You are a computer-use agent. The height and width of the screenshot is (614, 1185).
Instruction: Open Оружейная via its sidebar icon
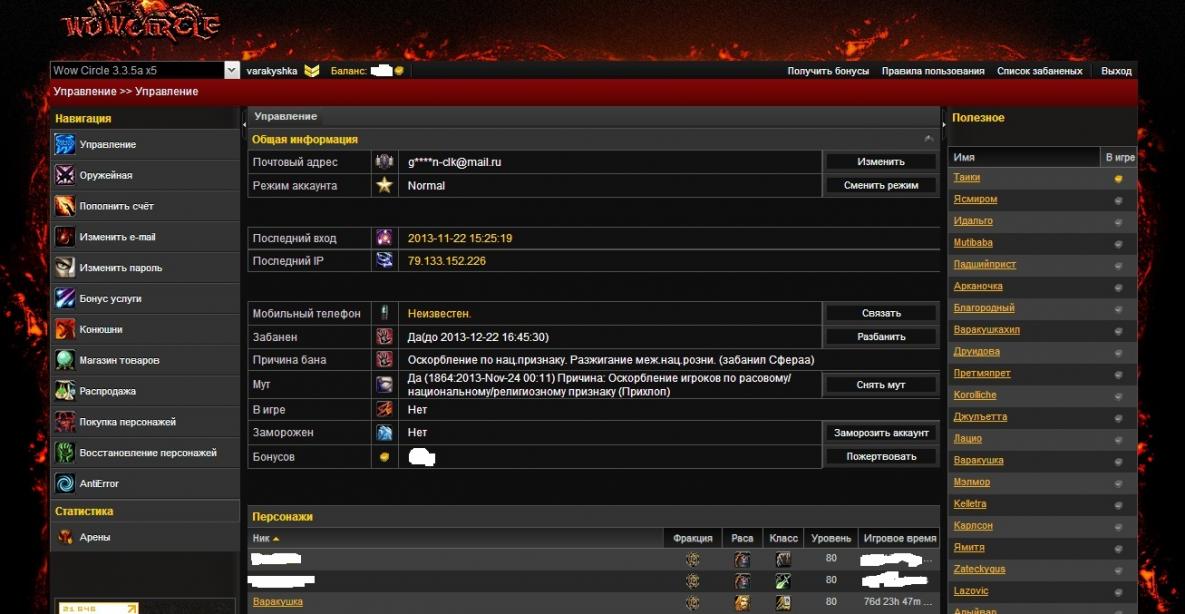(65, 176)
